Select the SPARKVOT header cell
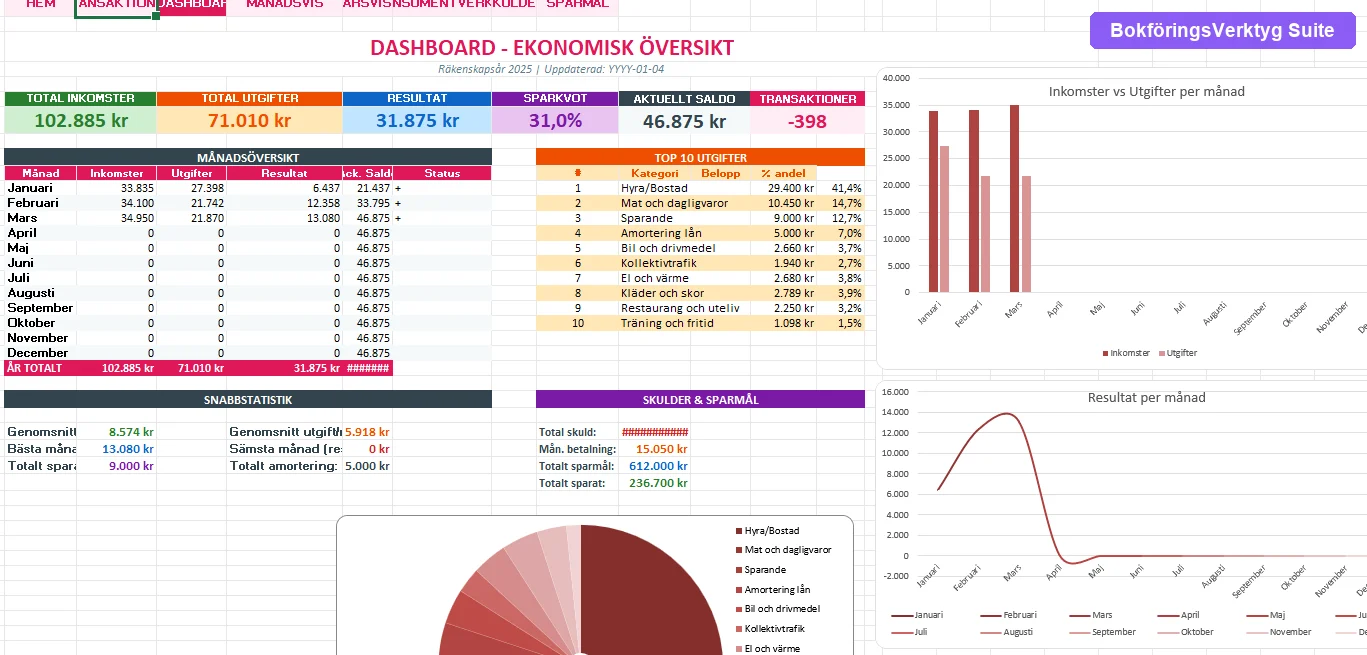The image size is (1367, 655). tap(555, 99)
